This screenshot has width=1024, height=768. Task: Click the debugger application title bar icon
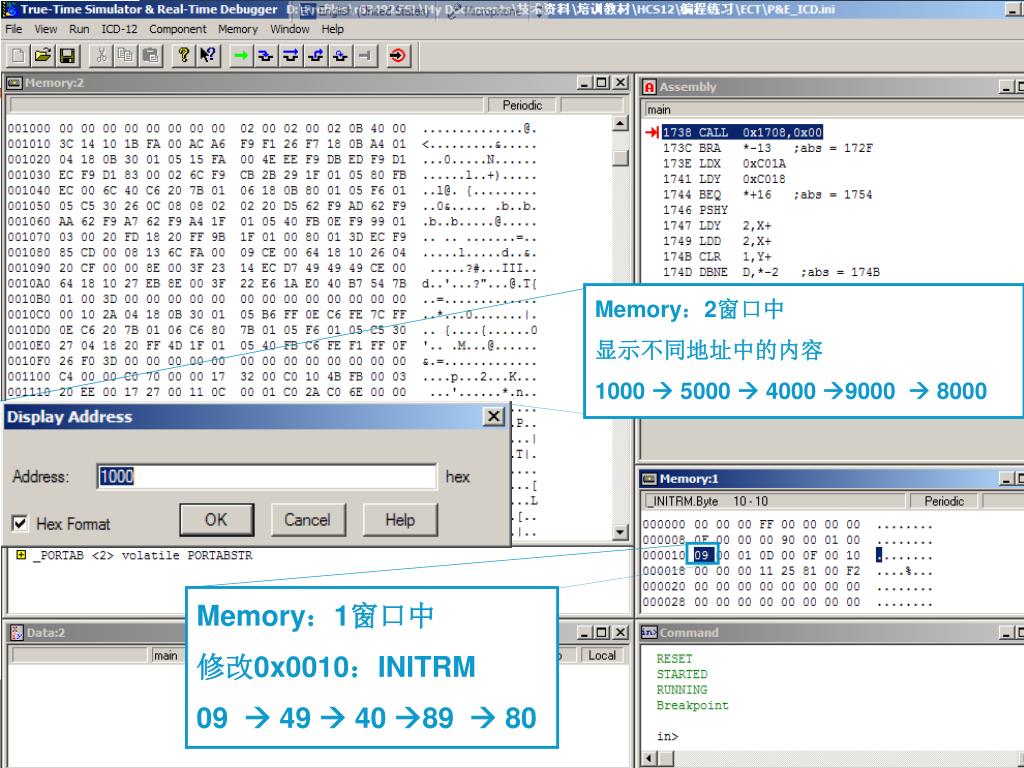pos(9,9)
